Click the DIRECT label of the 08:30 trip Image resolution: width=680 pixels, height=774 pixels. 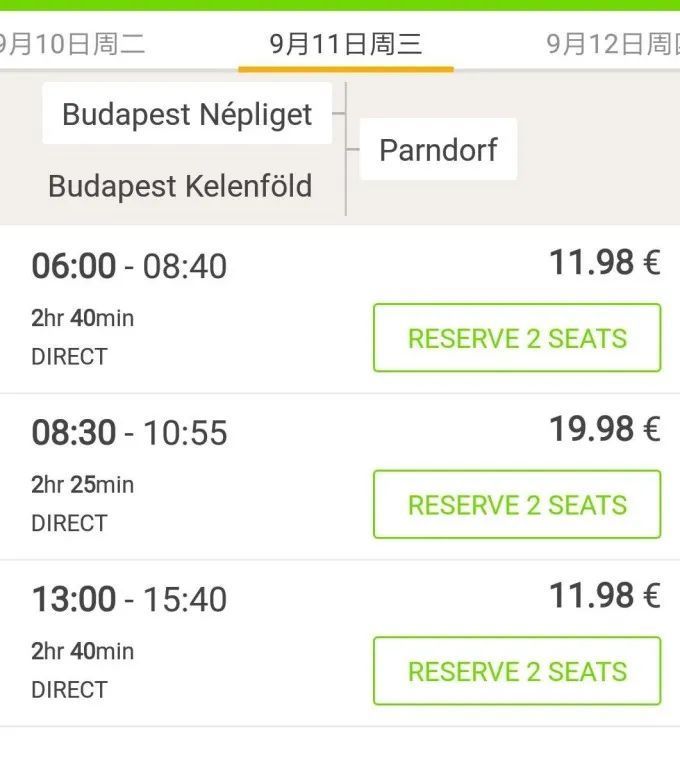tap(69, 523)
